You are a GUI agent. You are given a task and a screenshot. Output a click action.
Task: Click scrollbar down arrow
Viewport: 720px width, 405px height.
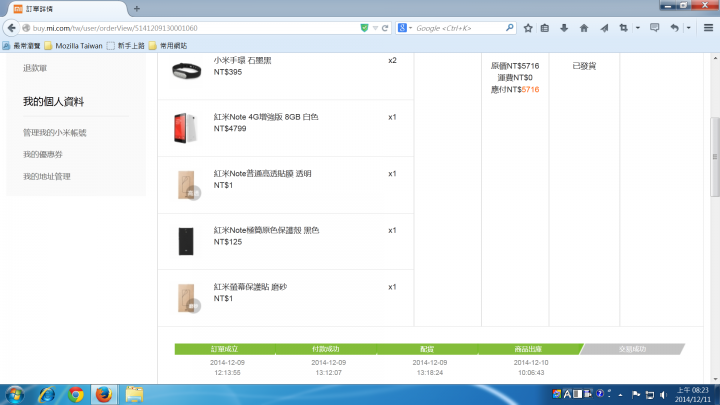point(714,379)
